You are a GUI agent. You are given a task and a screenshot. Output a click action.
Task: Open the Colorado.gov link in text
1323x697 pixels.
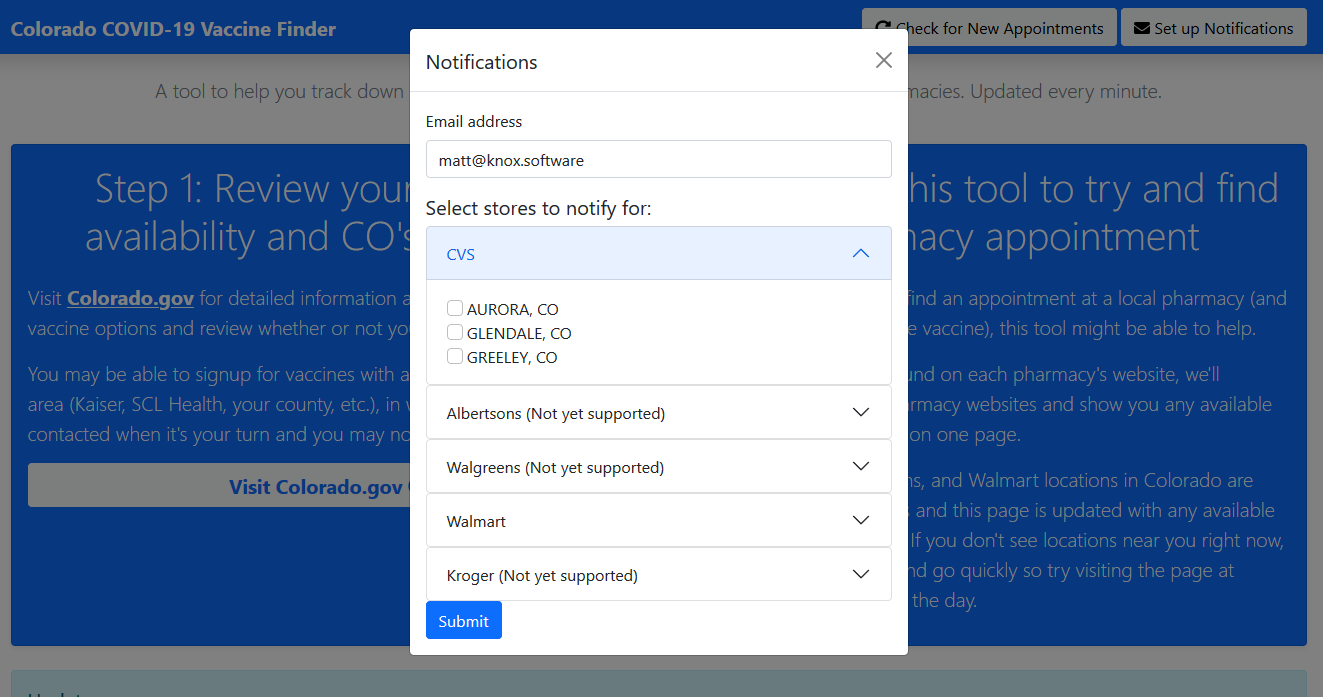[130, 298]
